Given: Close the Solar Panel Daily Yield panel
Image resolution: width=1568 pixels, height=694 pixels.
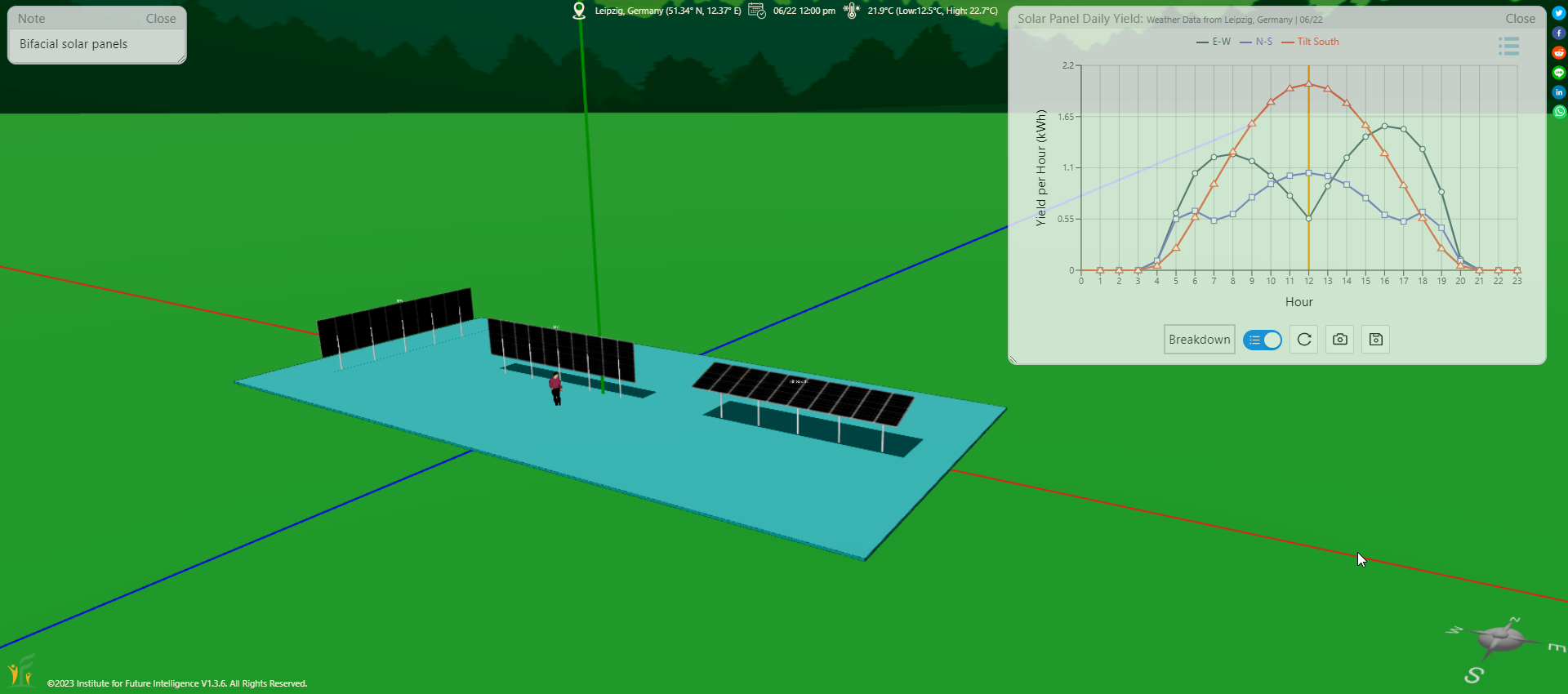Looking at the screenshot, I should [x=1520, y=19].
